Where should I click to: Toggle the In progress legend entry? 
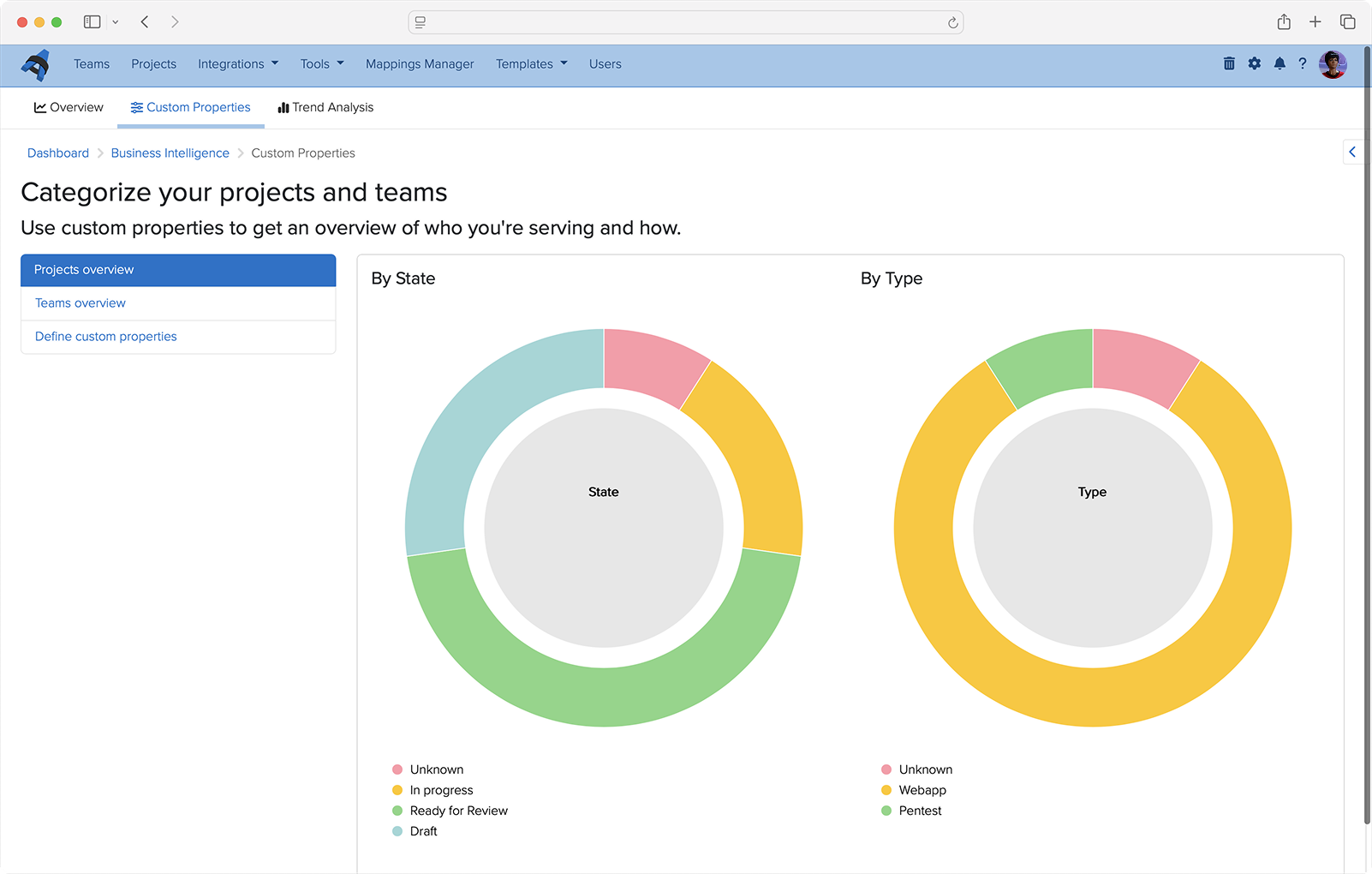441,790
